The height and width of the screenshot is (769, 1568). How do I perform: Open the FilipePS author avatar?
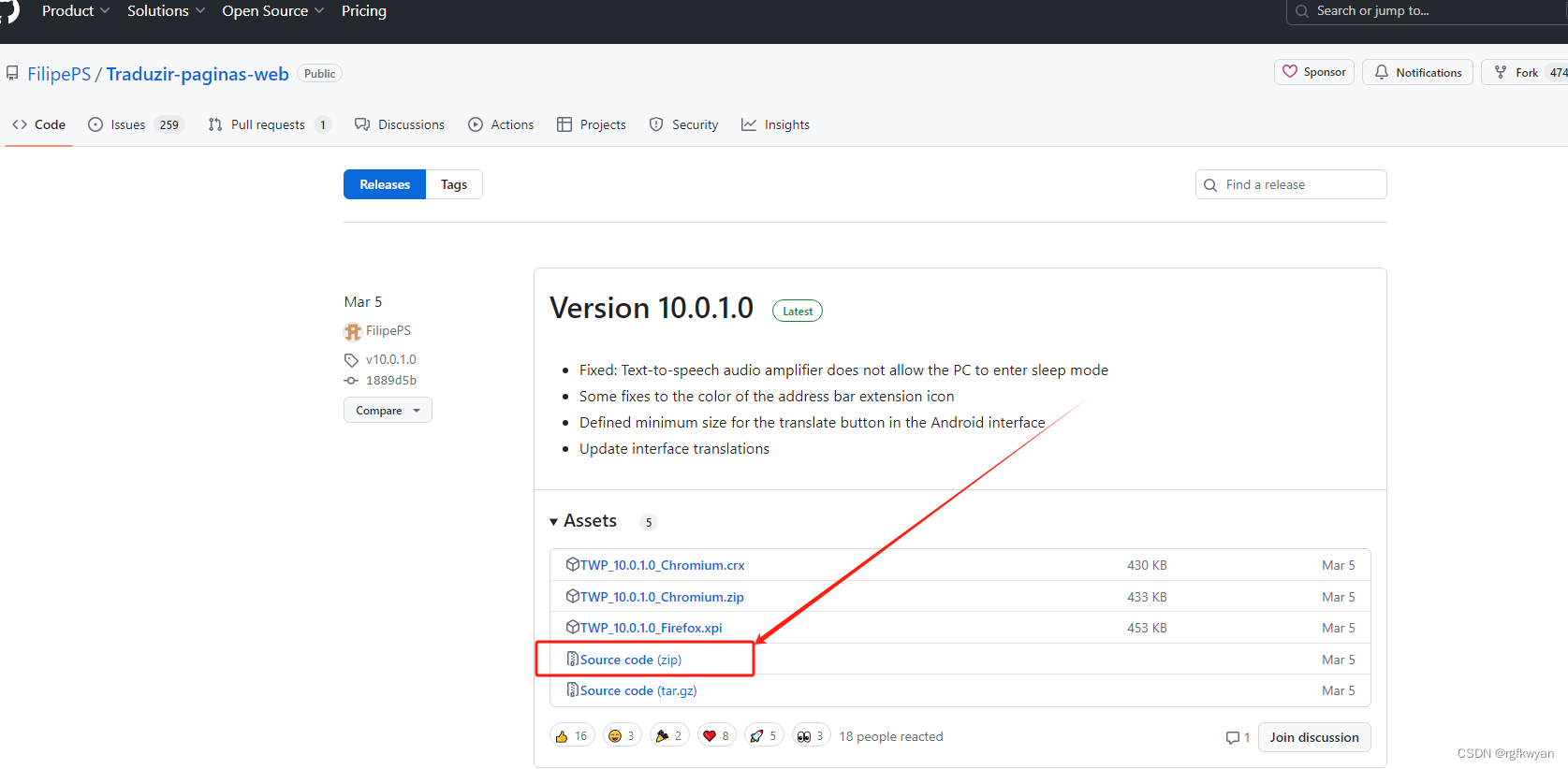click(353, 331)
